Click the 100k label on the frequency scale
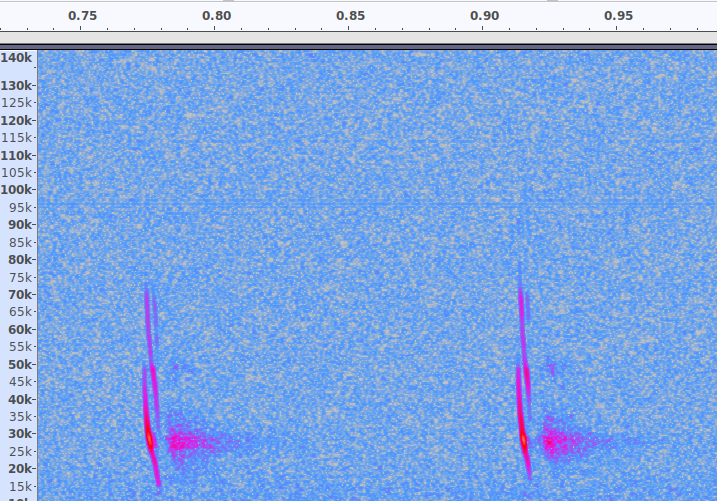 pos(17,190)
